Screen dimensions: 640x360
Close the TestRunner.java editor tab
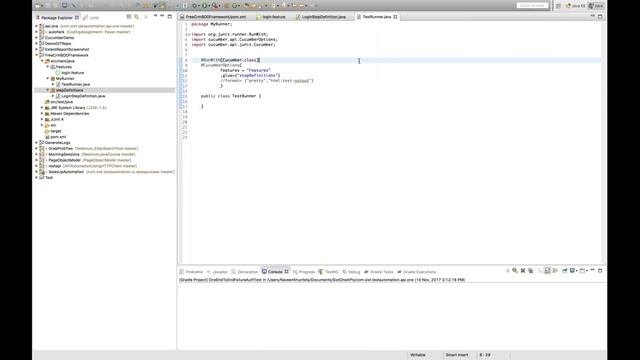point(395,17)
